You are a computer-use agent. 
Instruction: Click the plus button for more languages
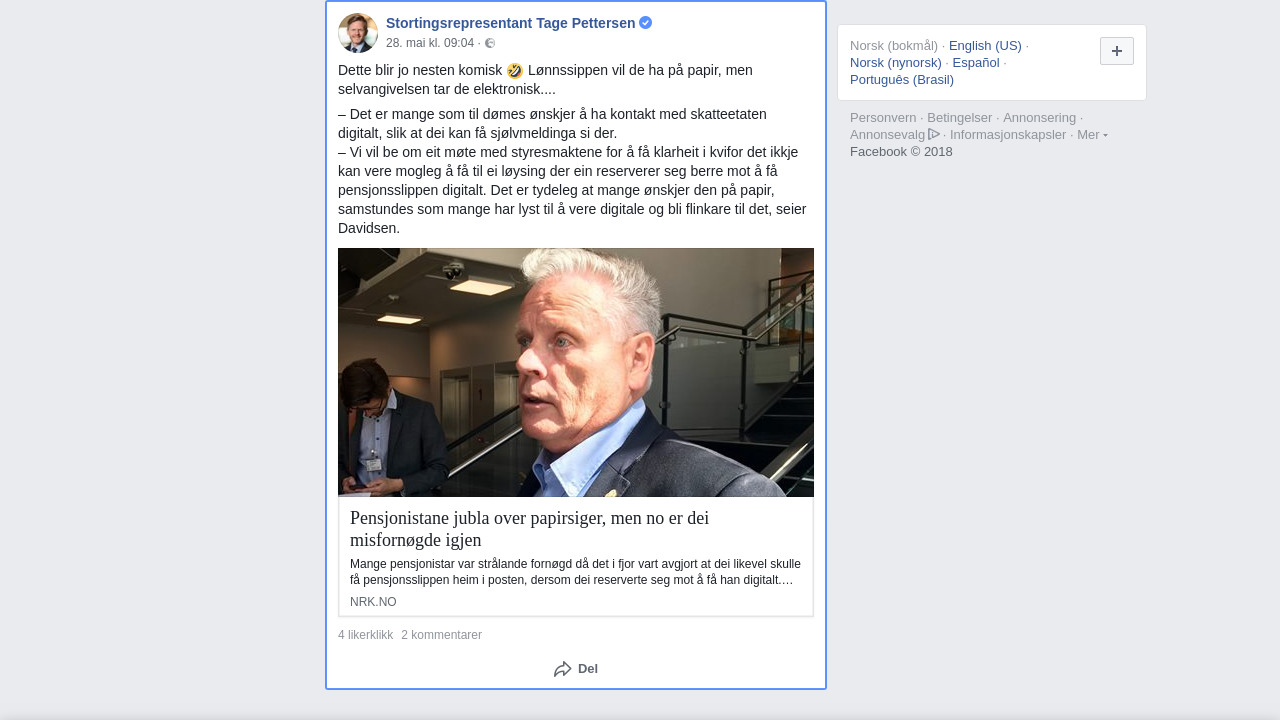1117,51
